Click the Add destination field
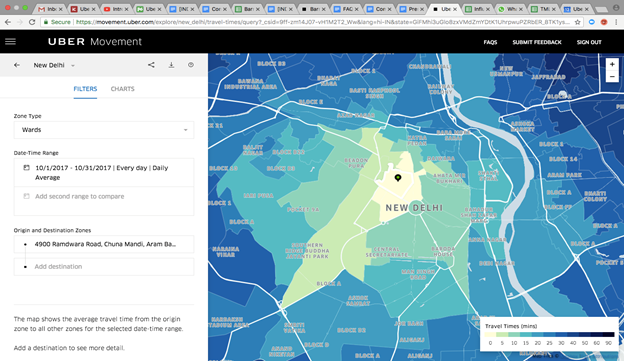624x361 pixels. 104,267
